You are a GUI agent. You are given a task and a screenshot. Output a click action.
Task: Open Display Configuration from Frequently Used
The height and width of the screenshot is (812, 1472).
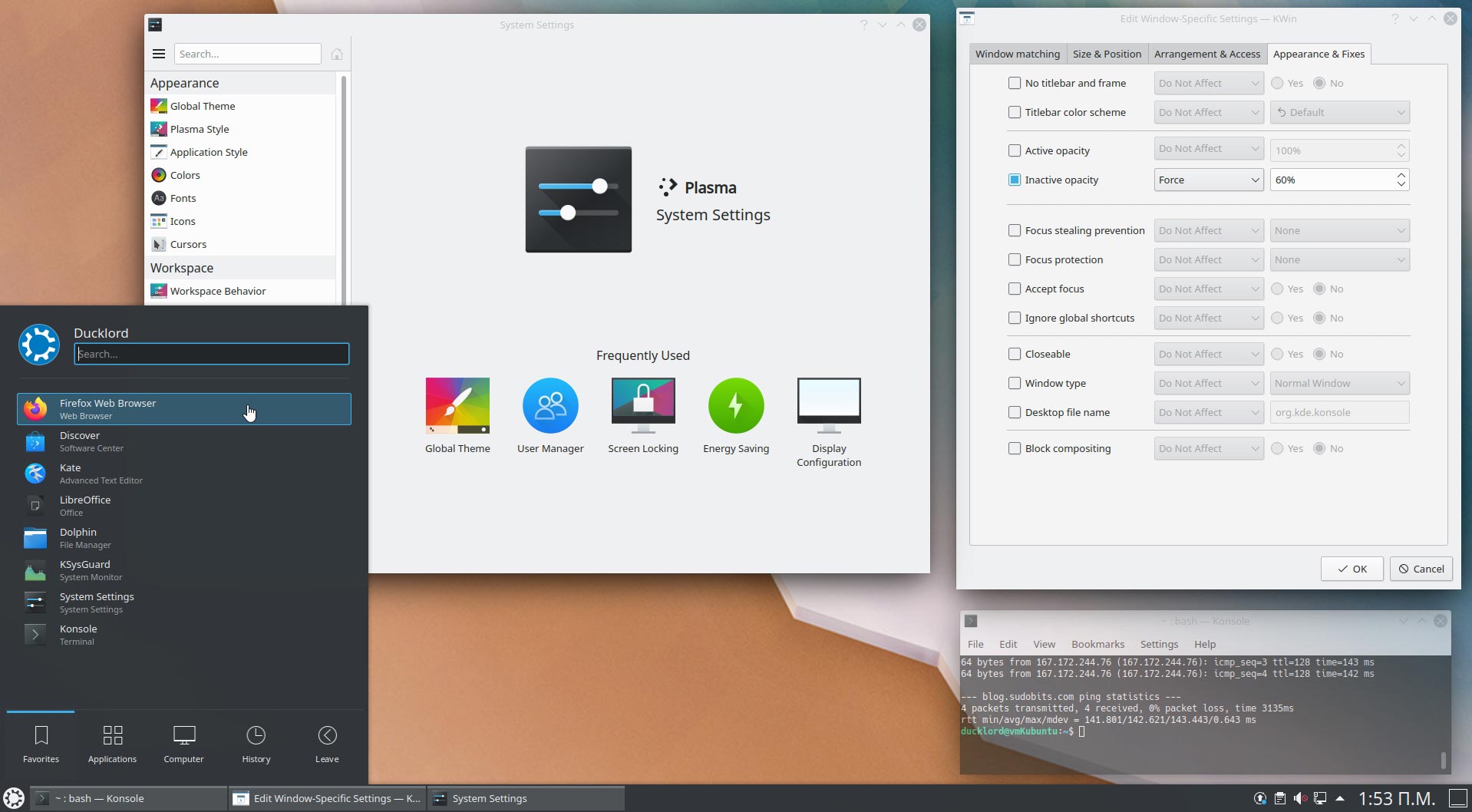point(828,406)
